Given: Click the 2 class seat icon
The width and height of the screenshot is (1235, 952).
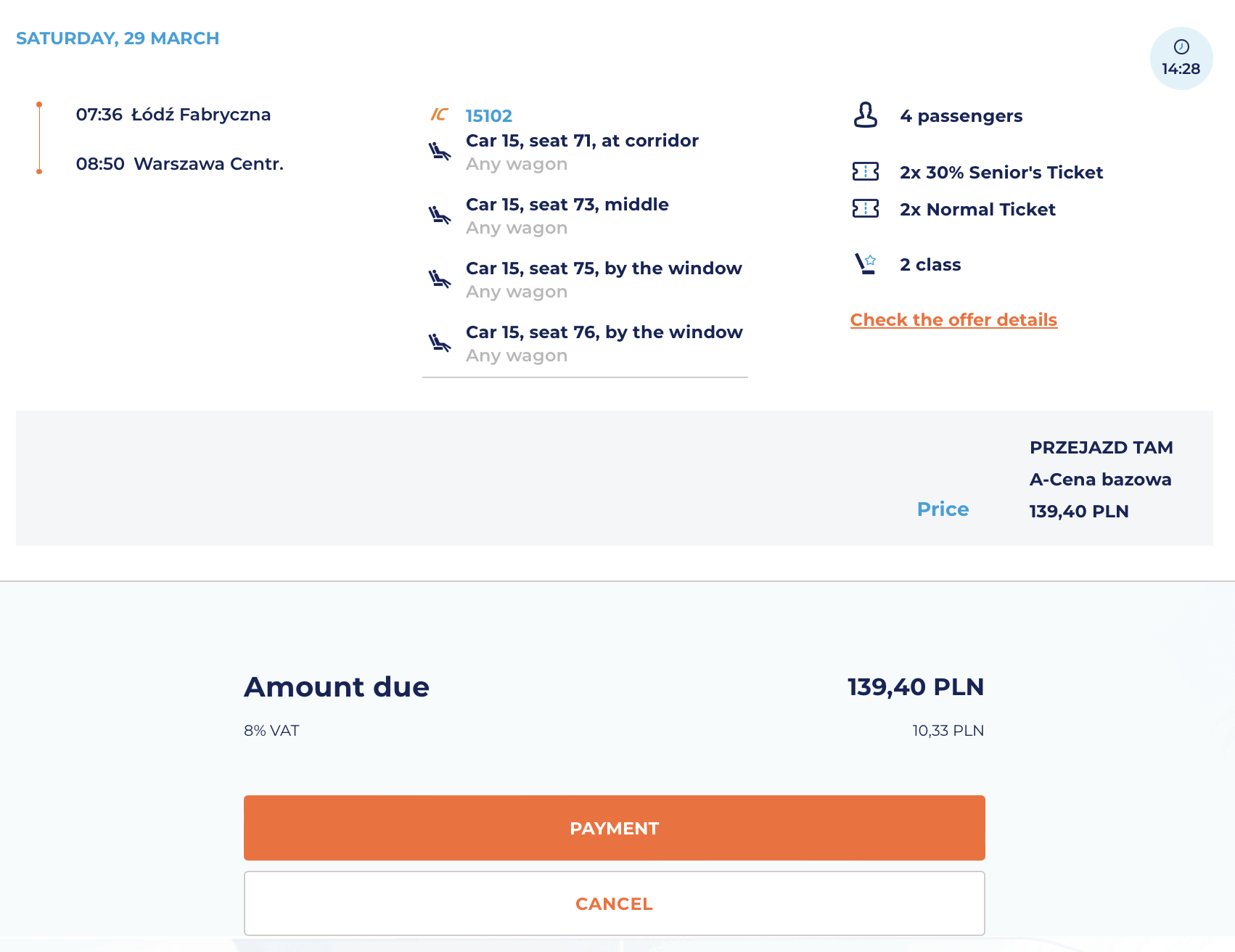Looking at the screenshot, I should pos(865,264).
